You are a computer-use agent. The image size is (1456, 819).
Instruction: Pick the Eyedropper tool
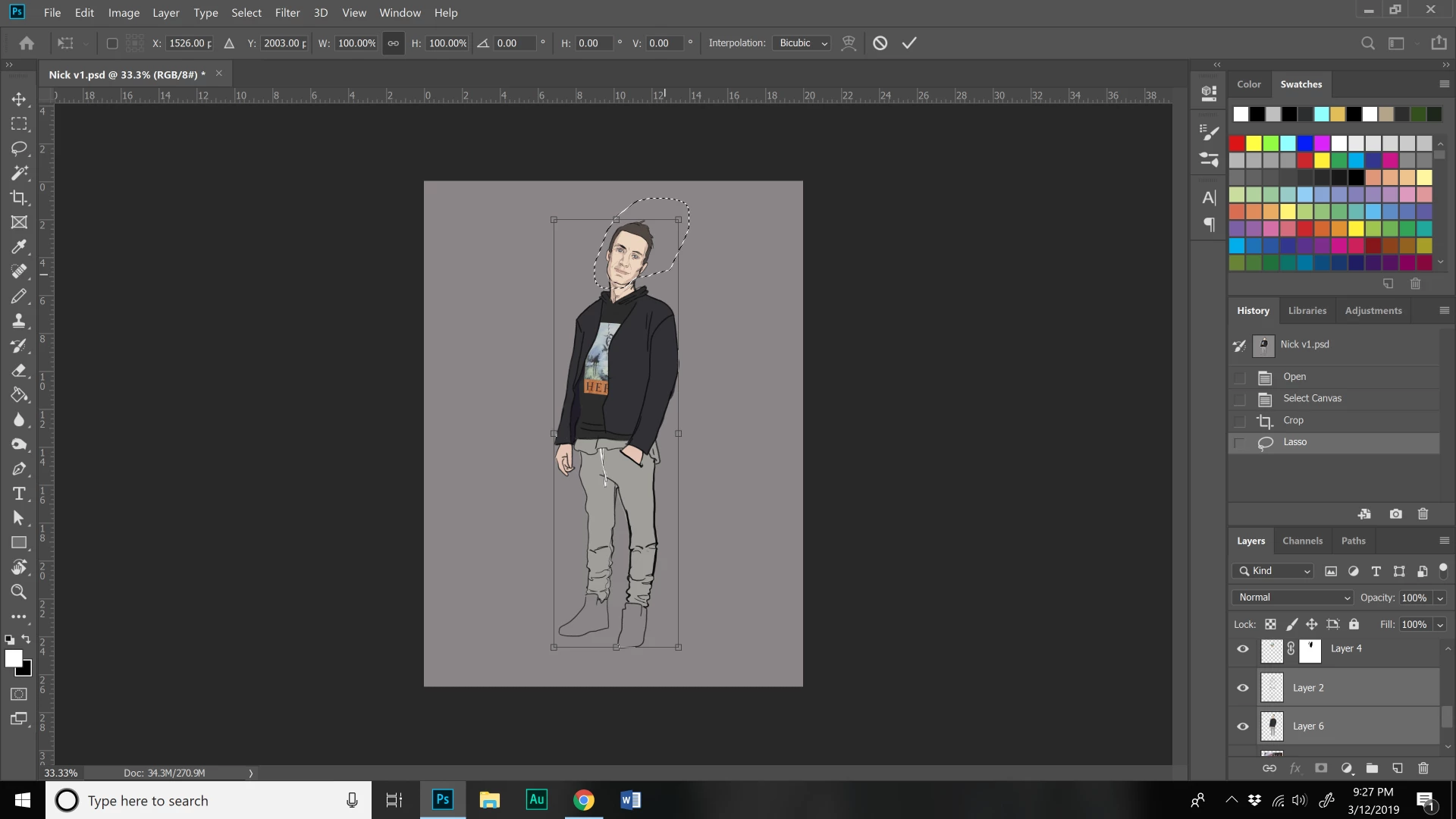(x=19, y=247)
